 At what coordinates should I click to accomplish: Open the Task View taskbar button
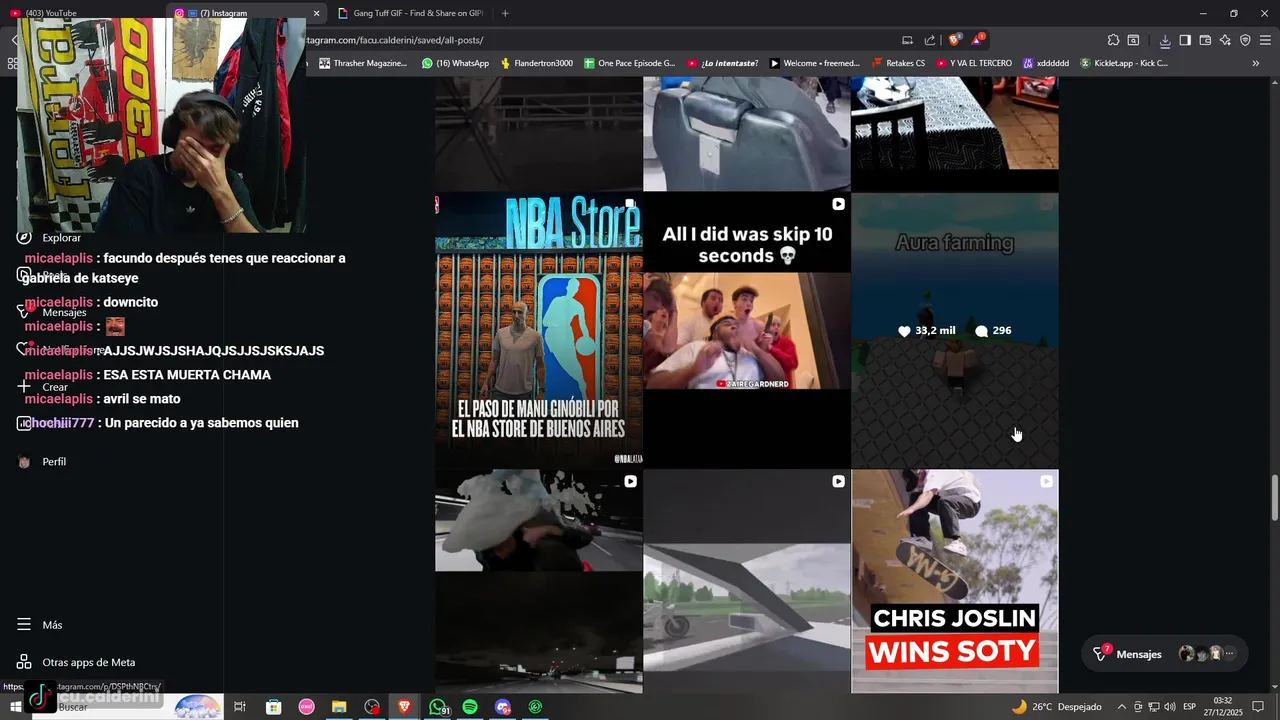click(240, 707)
